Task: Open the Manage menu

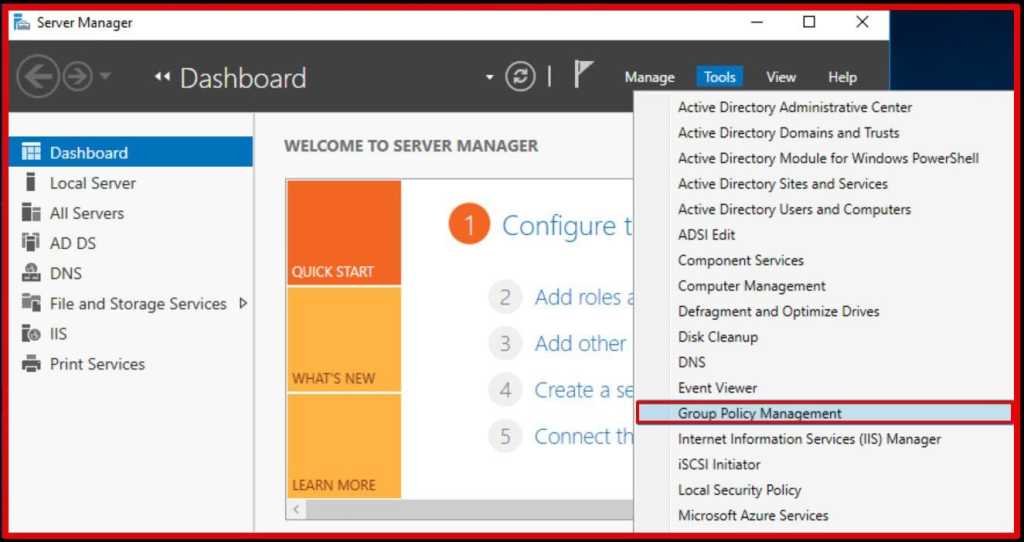Action: click(x=649, y=77)
